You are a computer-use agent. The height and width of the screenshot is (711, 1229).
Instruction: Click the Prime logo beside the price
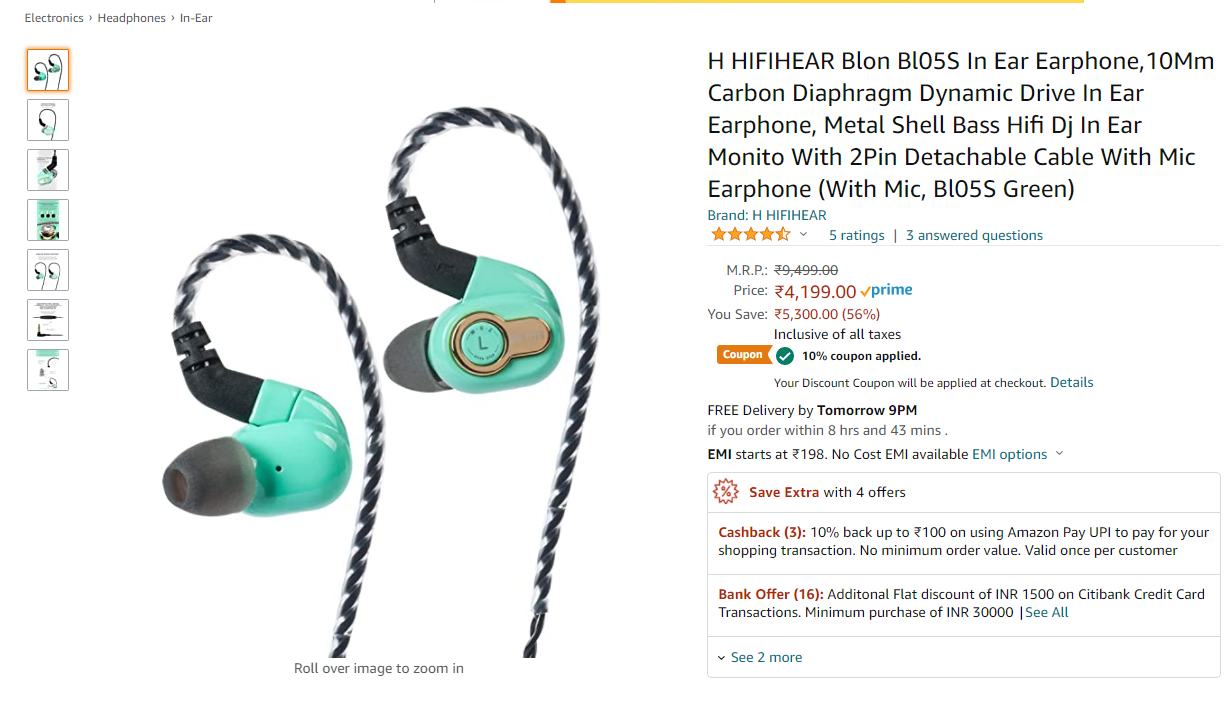tap(886, 291)
